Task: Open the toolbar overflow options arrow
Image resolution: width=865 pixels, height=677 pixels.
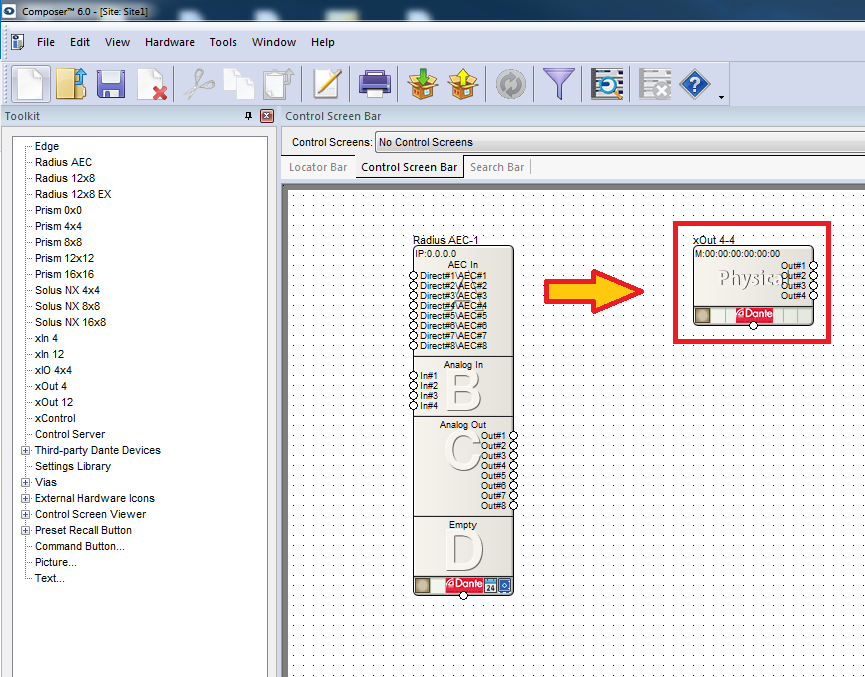Action: pos(721,98)
